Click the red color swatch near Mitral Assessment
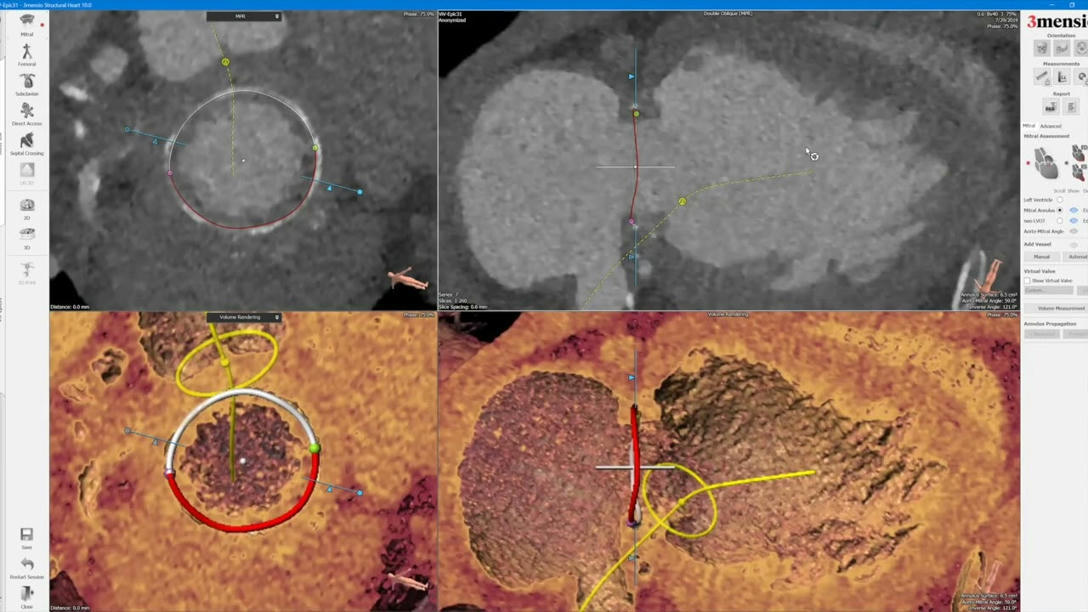1088x612 pixels. 1027,163
